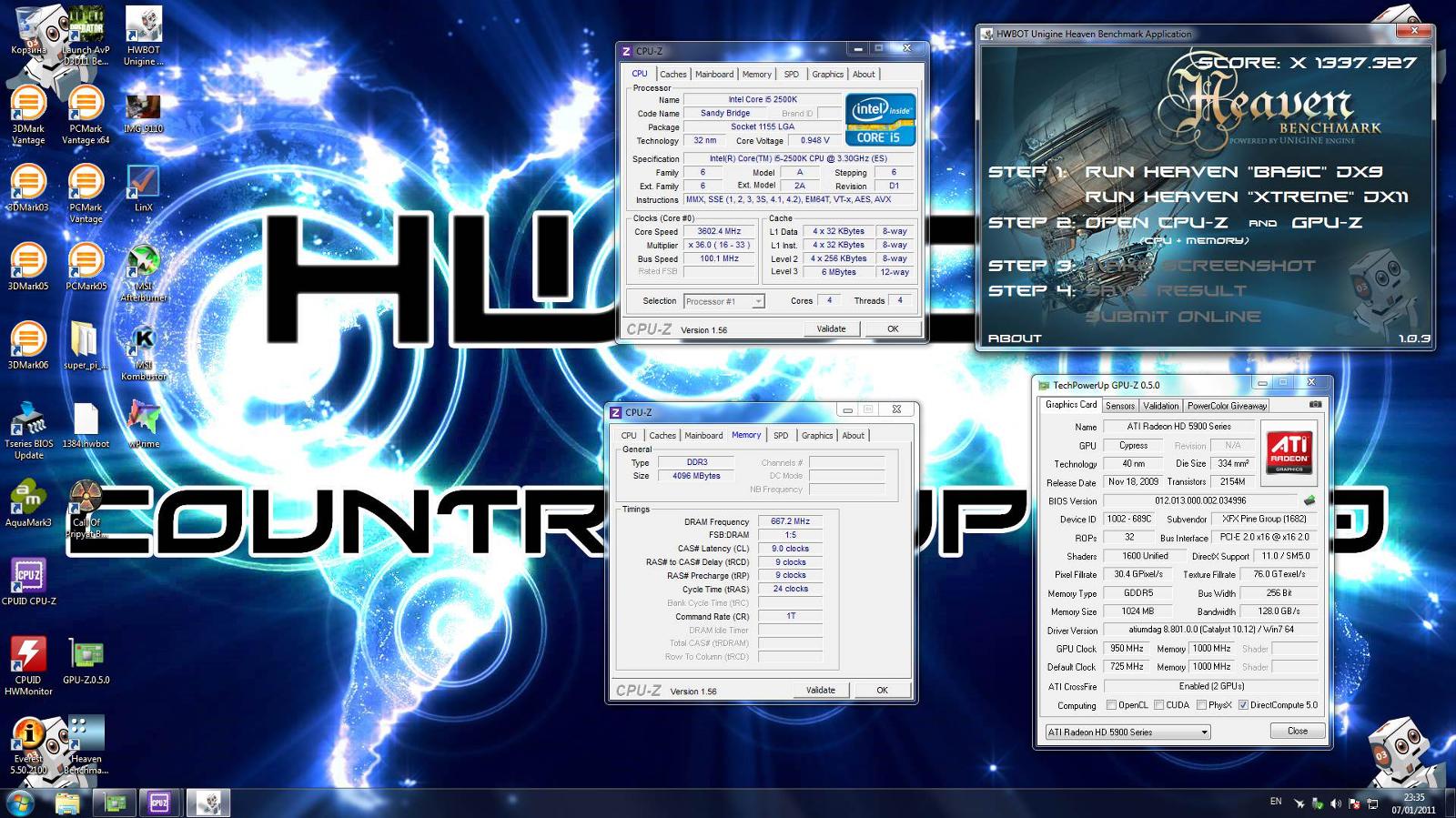Switch to Caches tab in top CPU-Z
The image size is (1456, 818).
672,75
